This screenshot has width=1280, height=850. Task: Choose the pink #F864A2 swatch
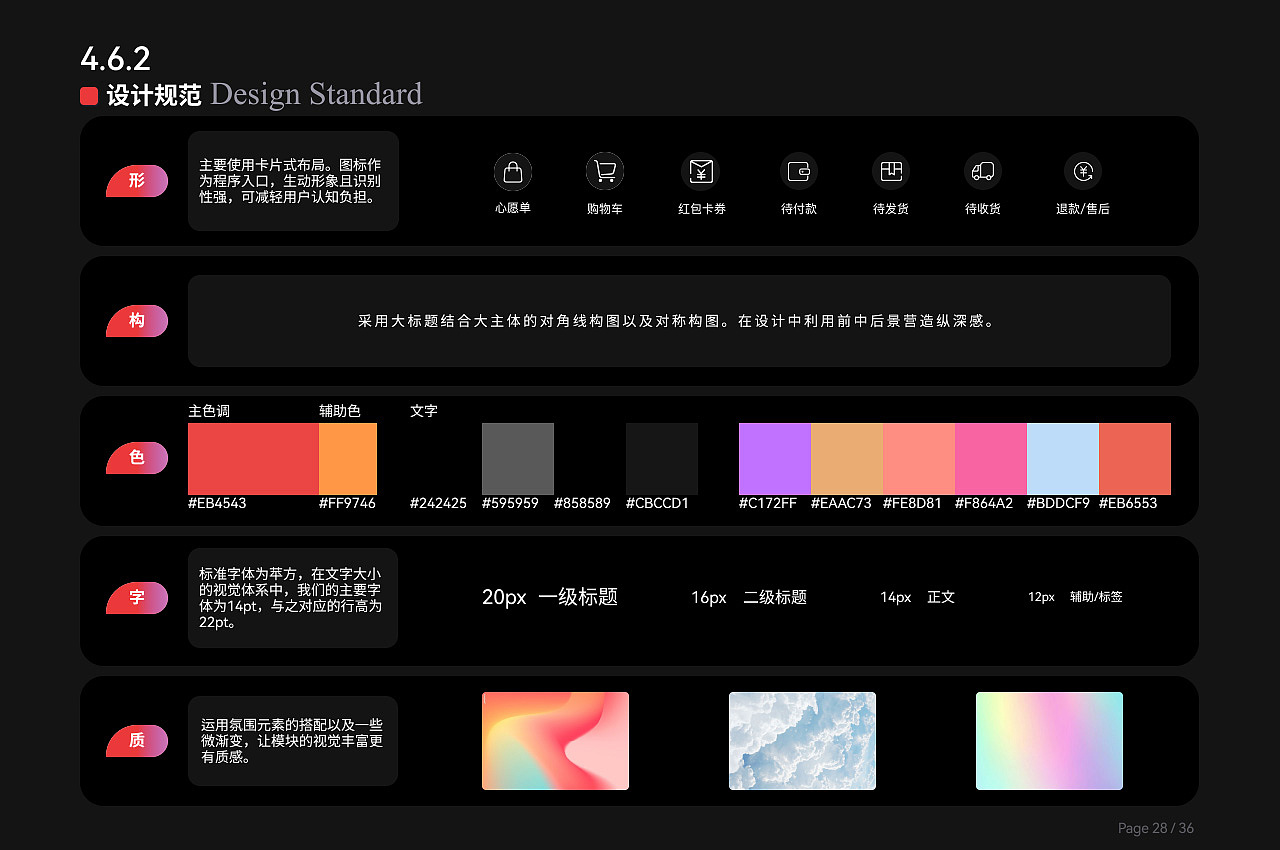991,459
